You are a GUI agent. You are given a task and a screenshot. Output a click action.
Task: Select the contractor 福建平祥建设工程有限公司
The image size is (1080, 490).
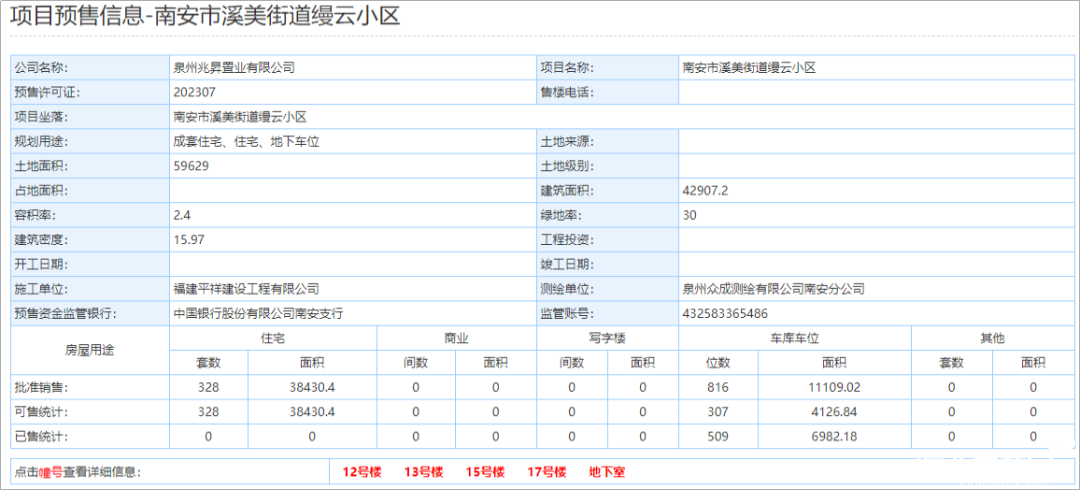(x=246, y=289)
